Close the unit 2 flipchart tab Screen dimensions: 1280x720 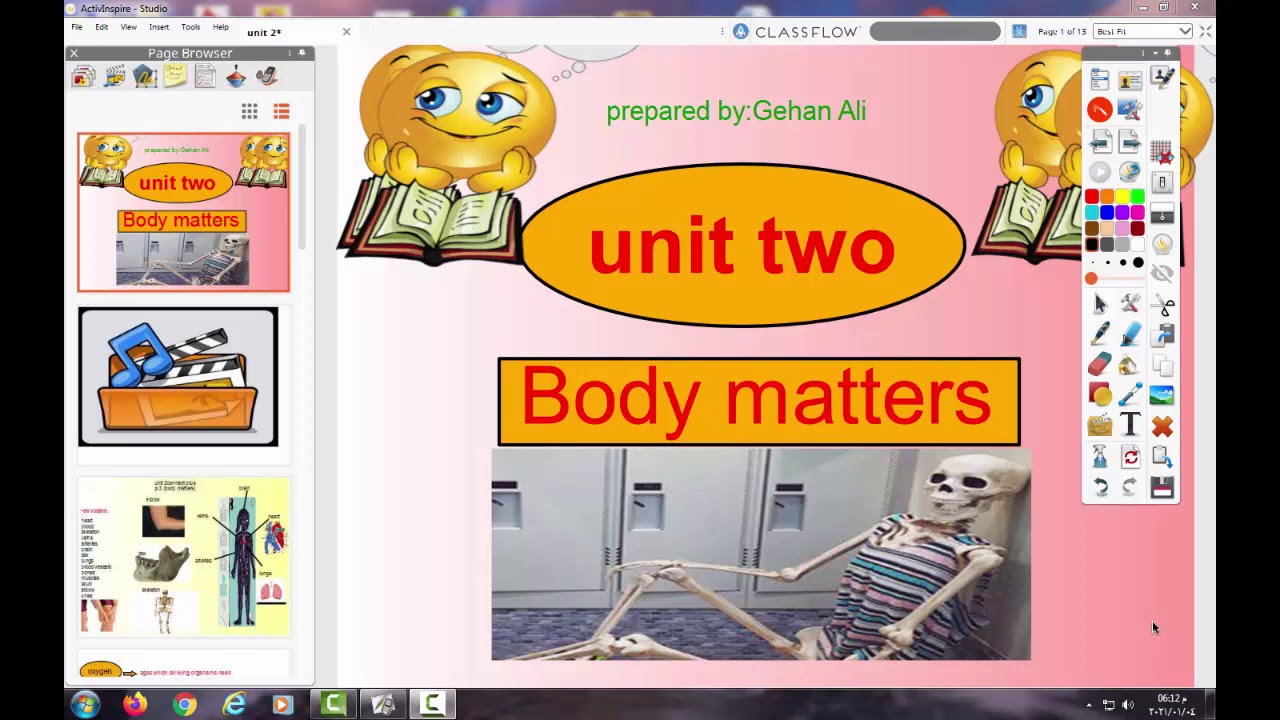(x=346, y=32)
